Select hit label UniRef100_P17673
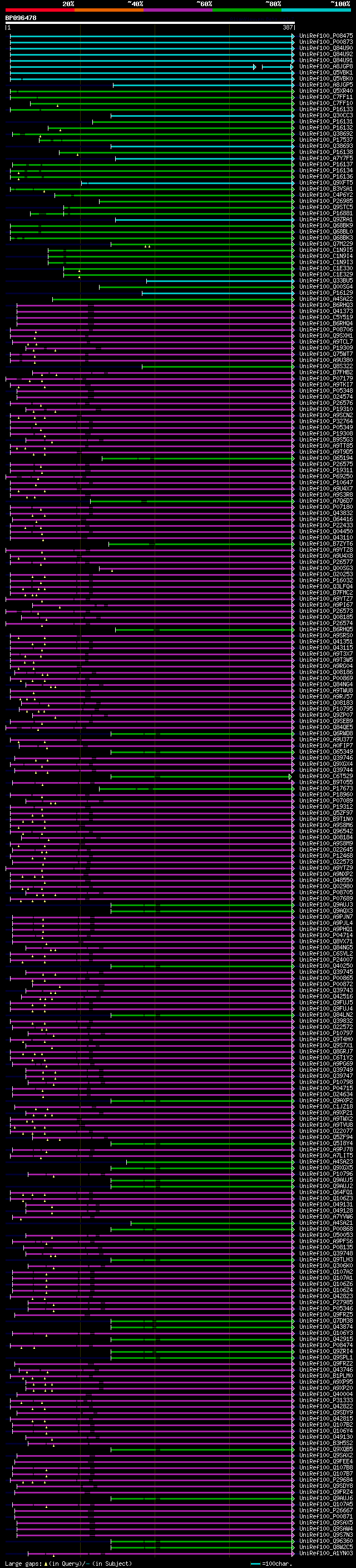The height and width of the screenshot is (1568, 356). coord(325,788)
